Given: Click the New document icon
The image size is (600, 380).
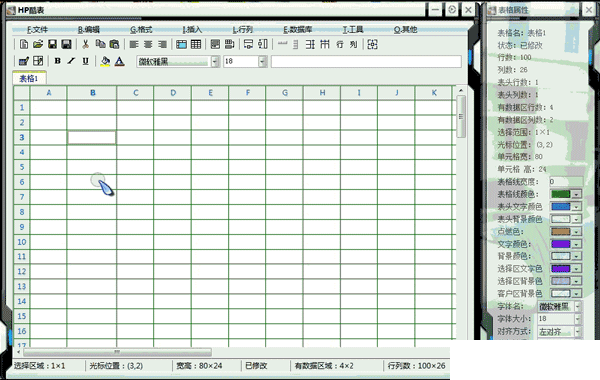Looking at the screenshot, I should click(x=24, y=44).
